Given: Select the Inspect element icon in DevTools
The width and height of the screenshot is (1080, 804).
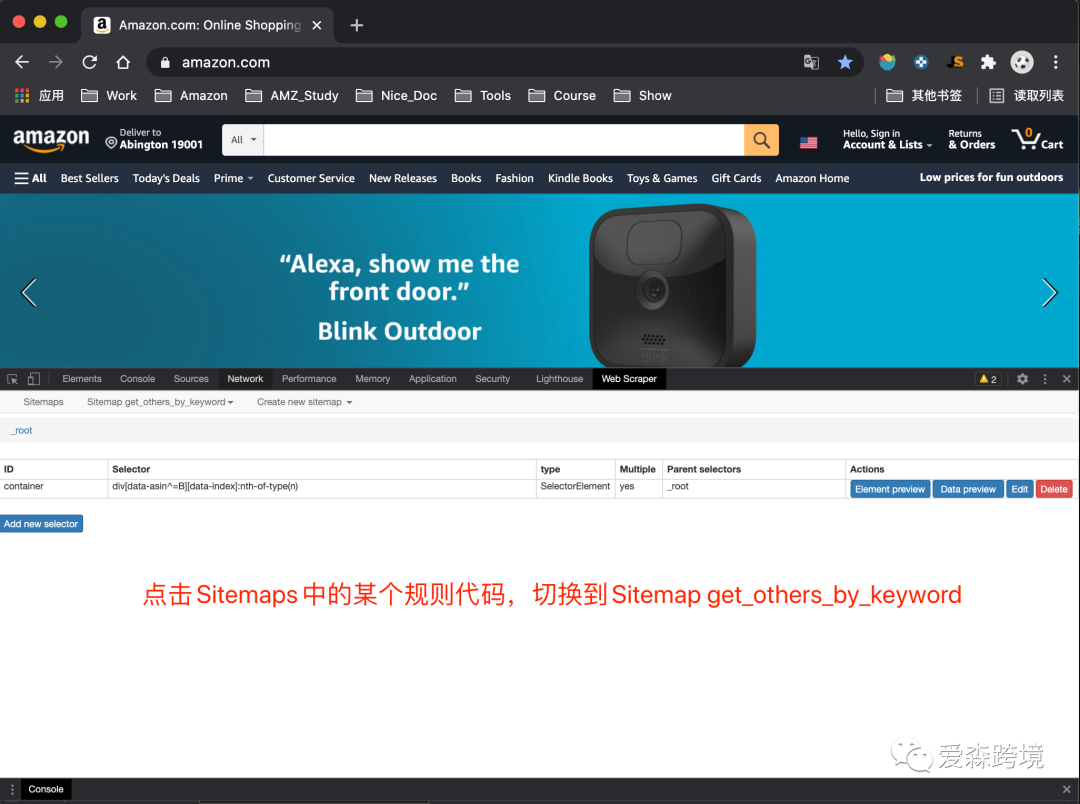Looking at the screenshot, I should (13, 378).
